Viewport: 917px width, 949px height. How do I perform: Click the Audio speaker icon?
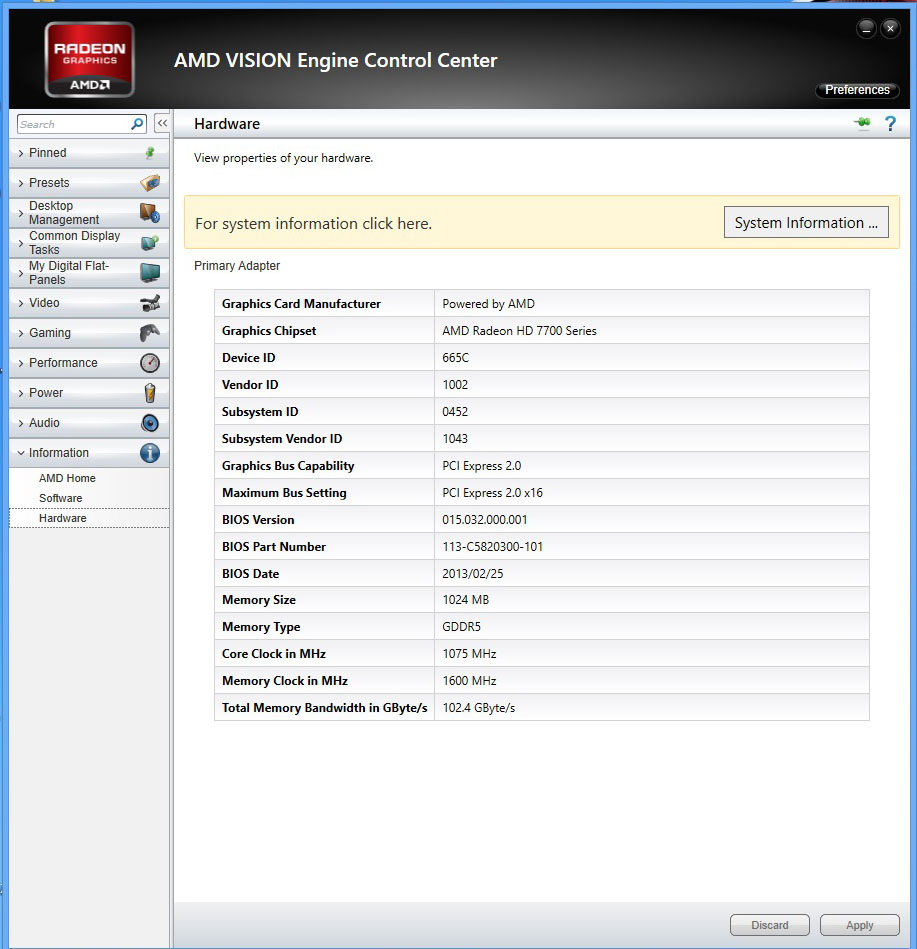[150, 422]
